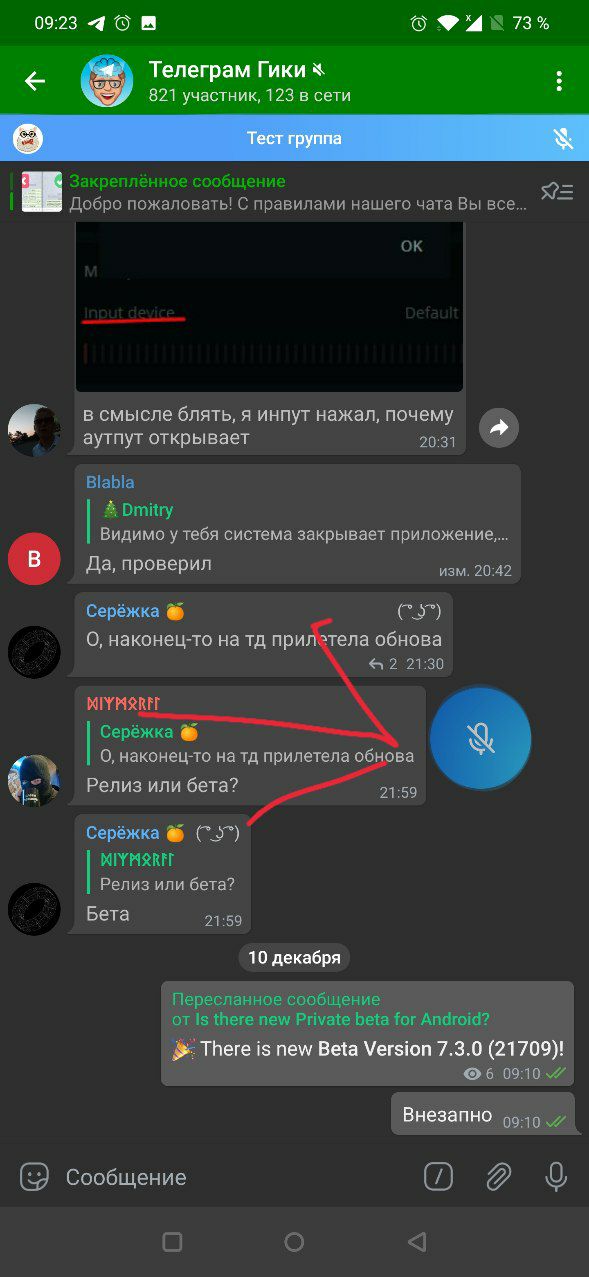Forward the screenshot message with the share arrow

(499, 428)
